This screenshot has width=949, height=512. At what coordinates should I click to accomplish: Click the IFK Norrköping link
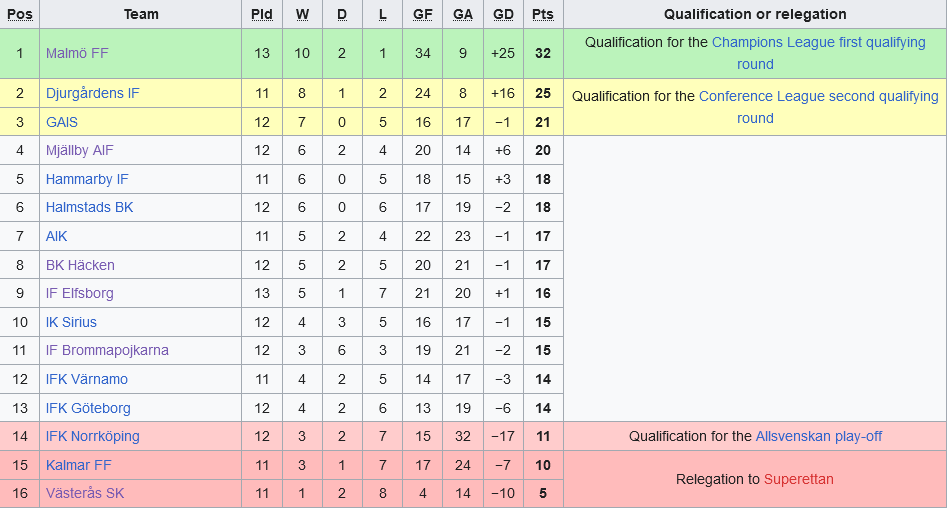tap(93, 436)
